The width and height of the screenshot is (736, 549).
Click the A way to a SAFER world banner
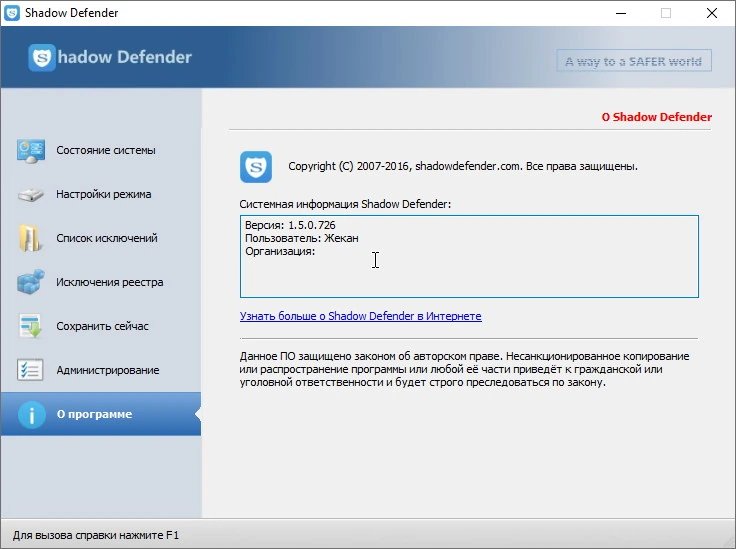coord(634,61)
